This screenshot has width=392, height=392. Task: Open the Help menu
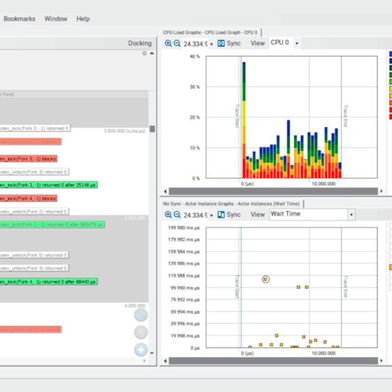pos(83,19)
